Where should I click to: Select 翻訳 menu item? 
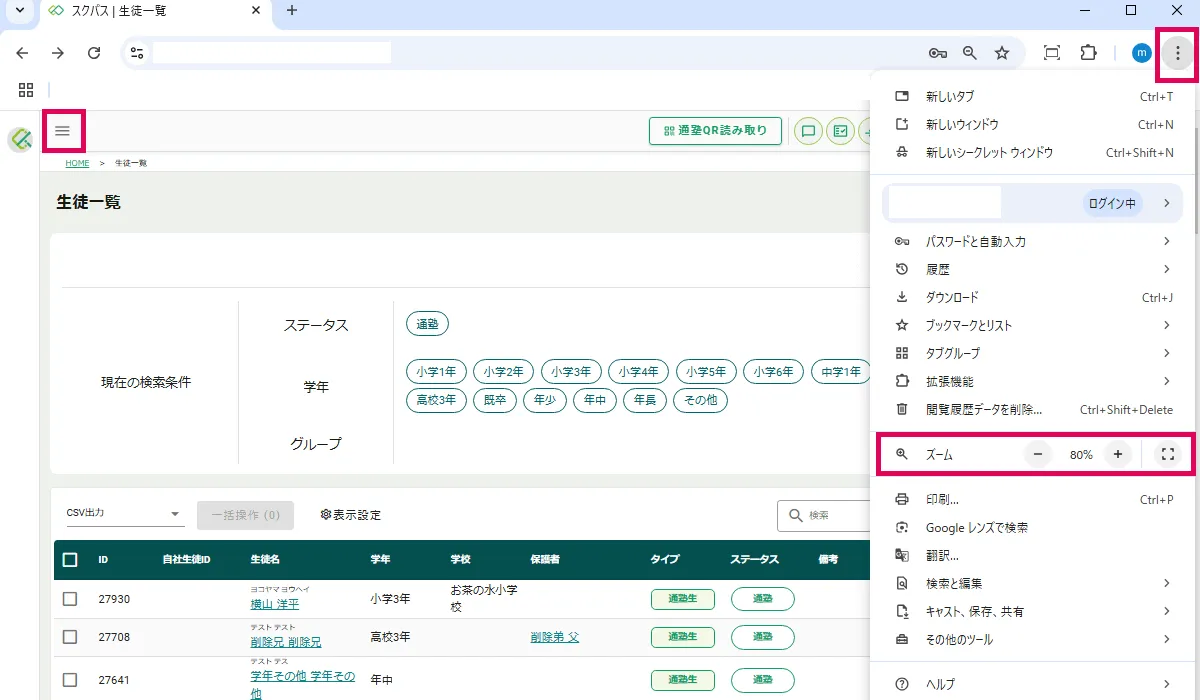1033,556
